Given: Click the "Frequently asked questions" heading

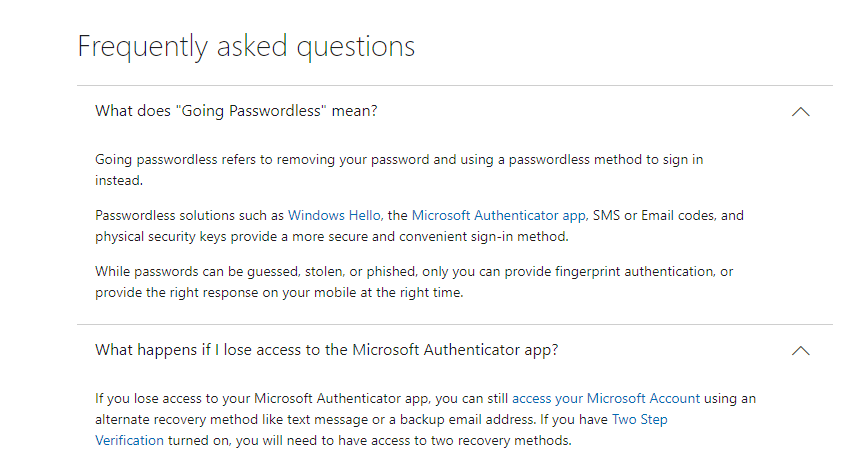Looking at the screenshot, I should (x=246, y=47).
